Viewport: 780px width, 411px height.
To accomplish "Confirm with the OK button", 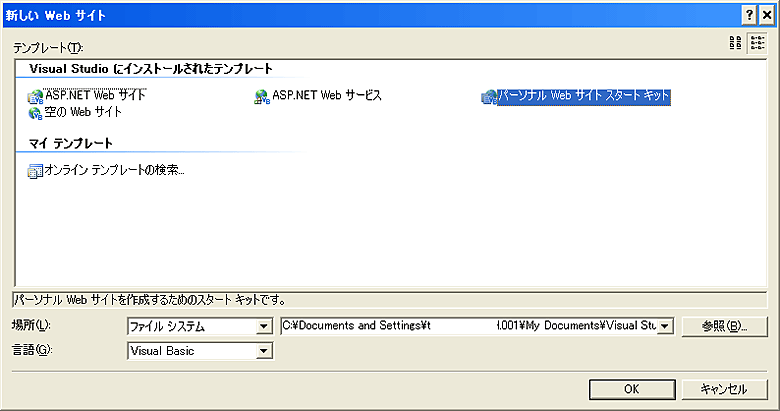I will 631,389.
